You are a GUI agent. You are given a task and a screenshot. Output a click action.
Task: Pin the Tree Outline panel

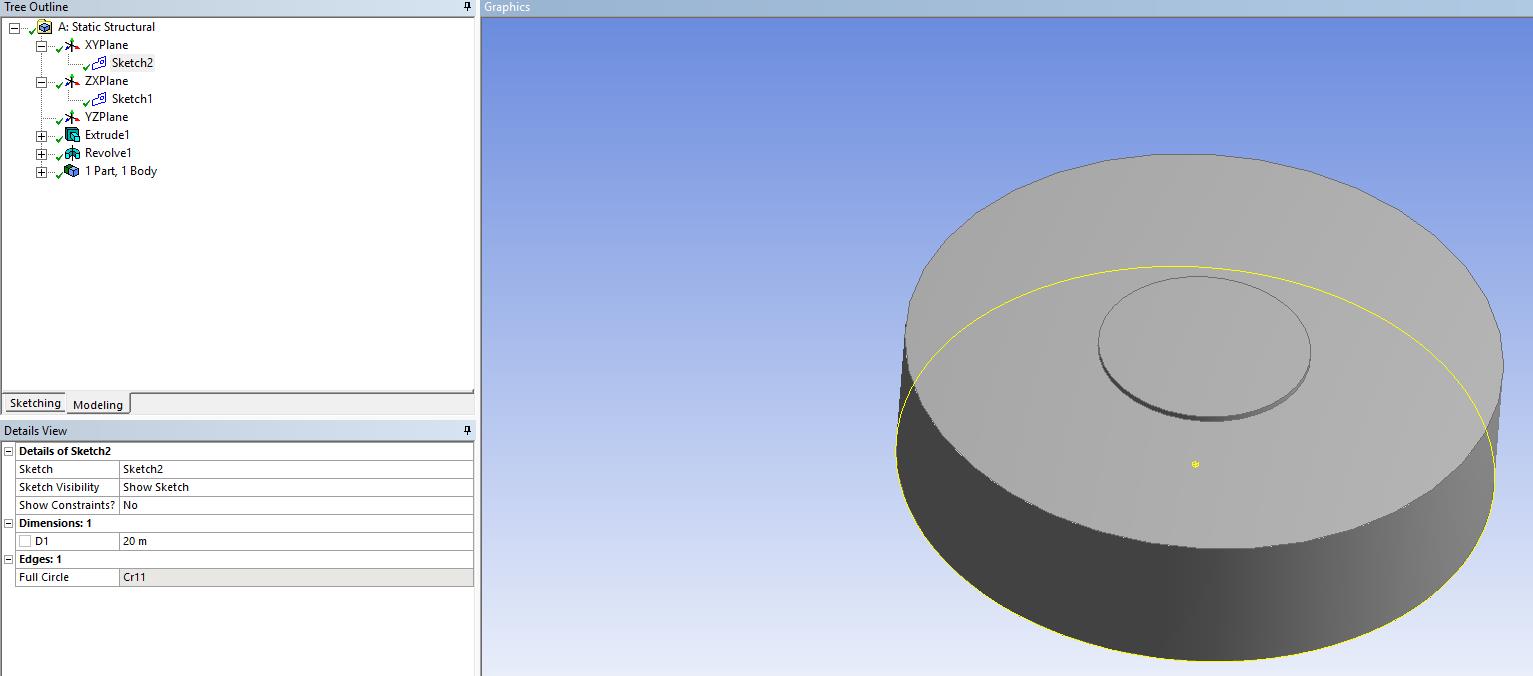click(x=467, y=7)
